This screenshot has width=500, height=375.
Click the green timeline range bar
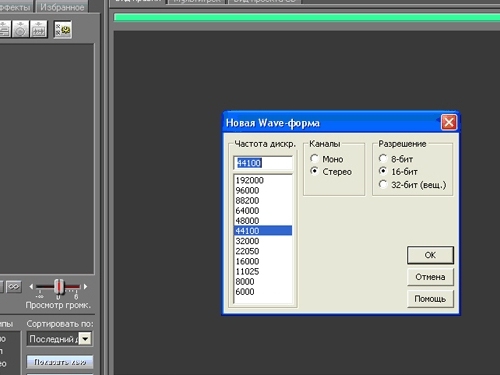[x=307, y=17]
